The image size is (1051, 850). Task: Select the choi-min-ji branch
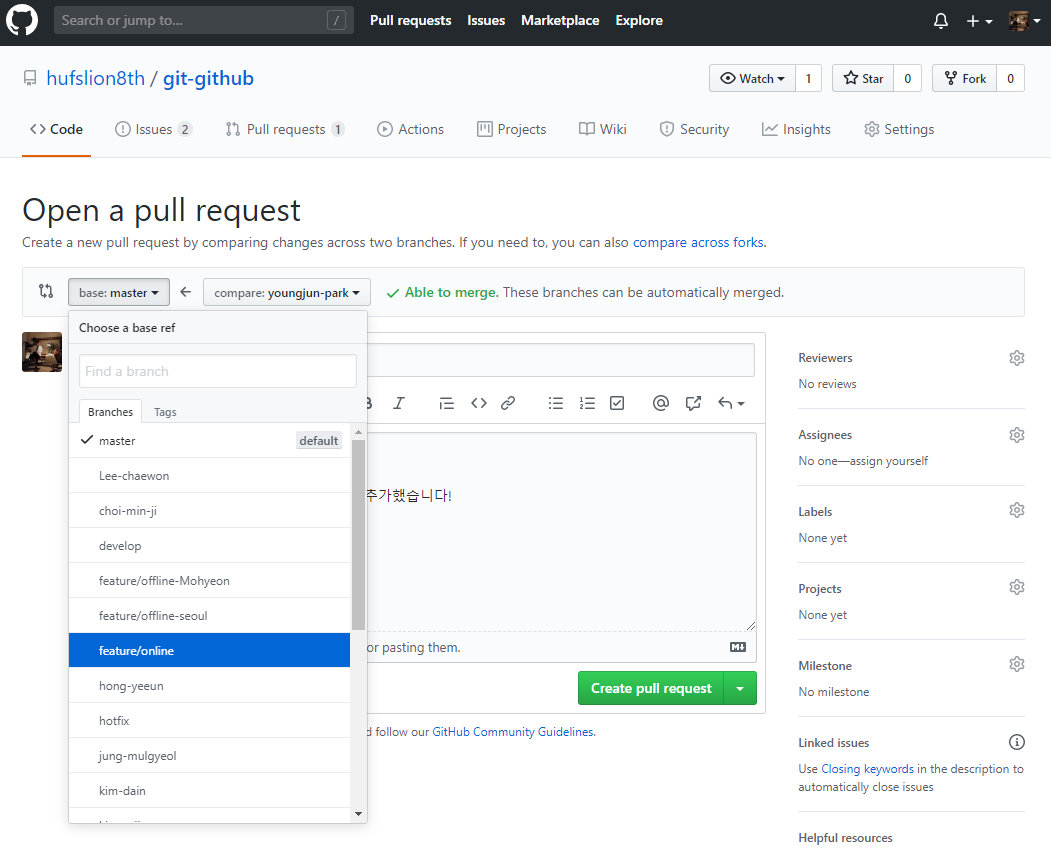209,510
